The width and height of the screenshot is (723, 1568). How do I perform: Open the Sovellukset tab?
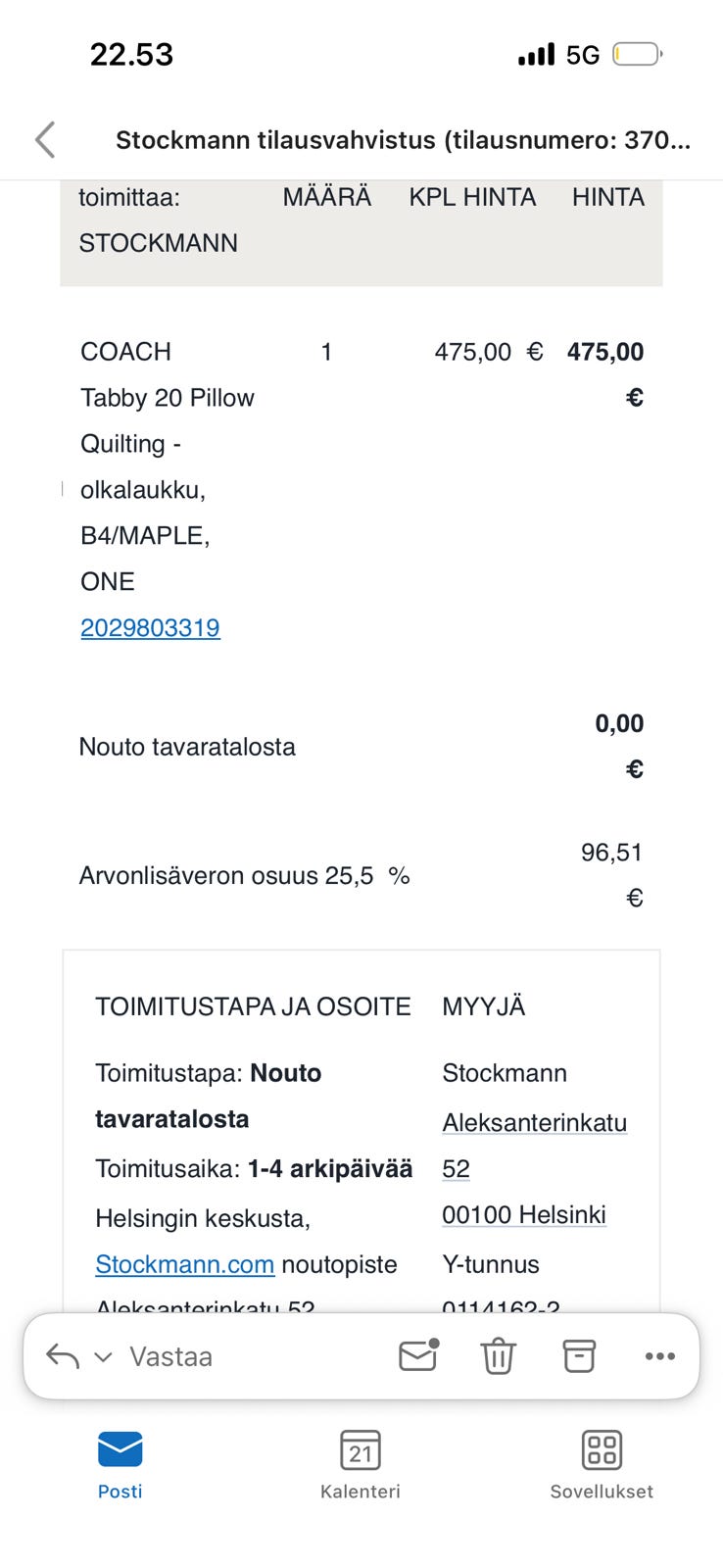point(602,1464)
